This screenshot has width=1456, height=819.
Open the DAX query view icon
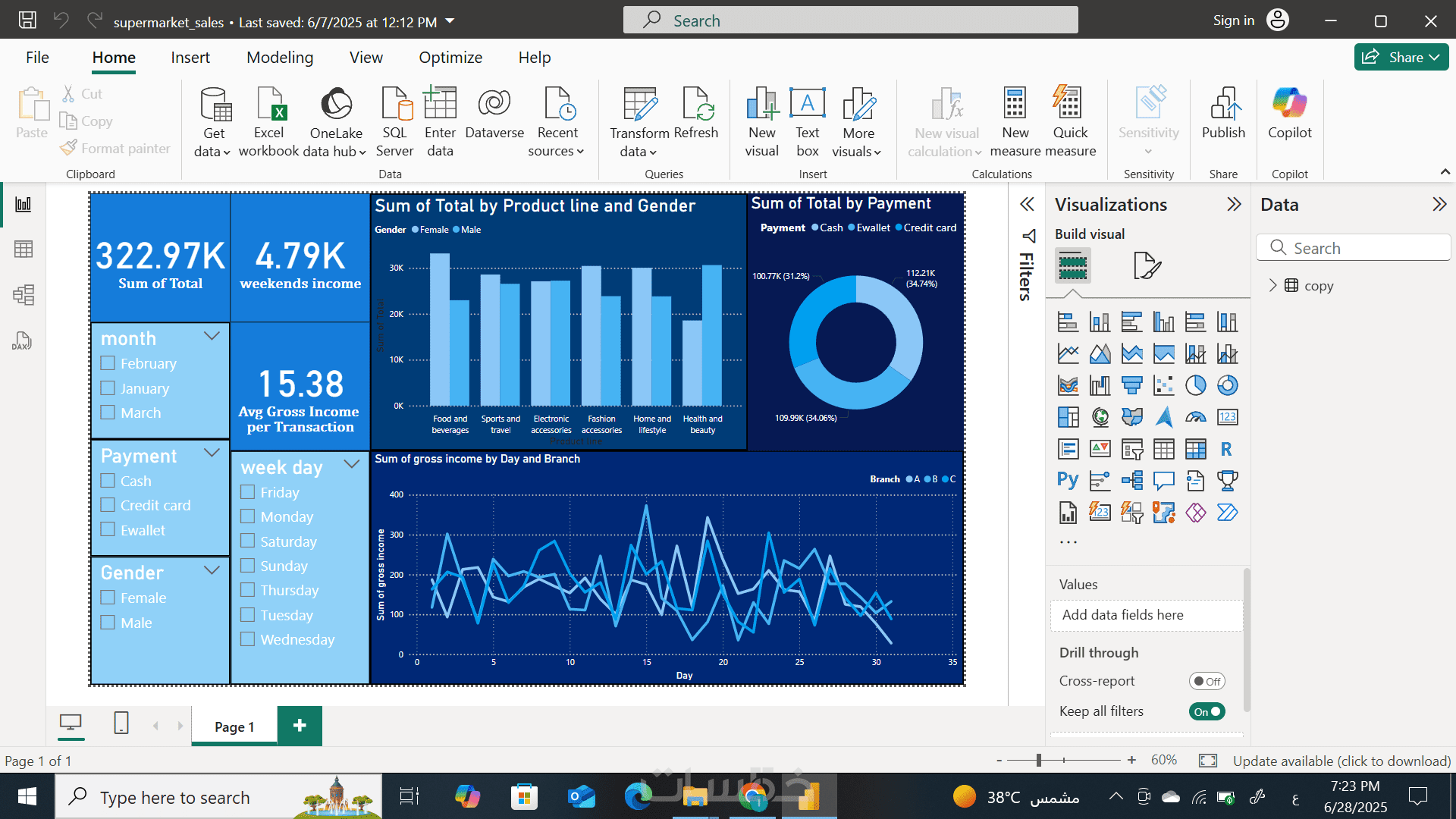pyautogui.click(x=22, y=341)
